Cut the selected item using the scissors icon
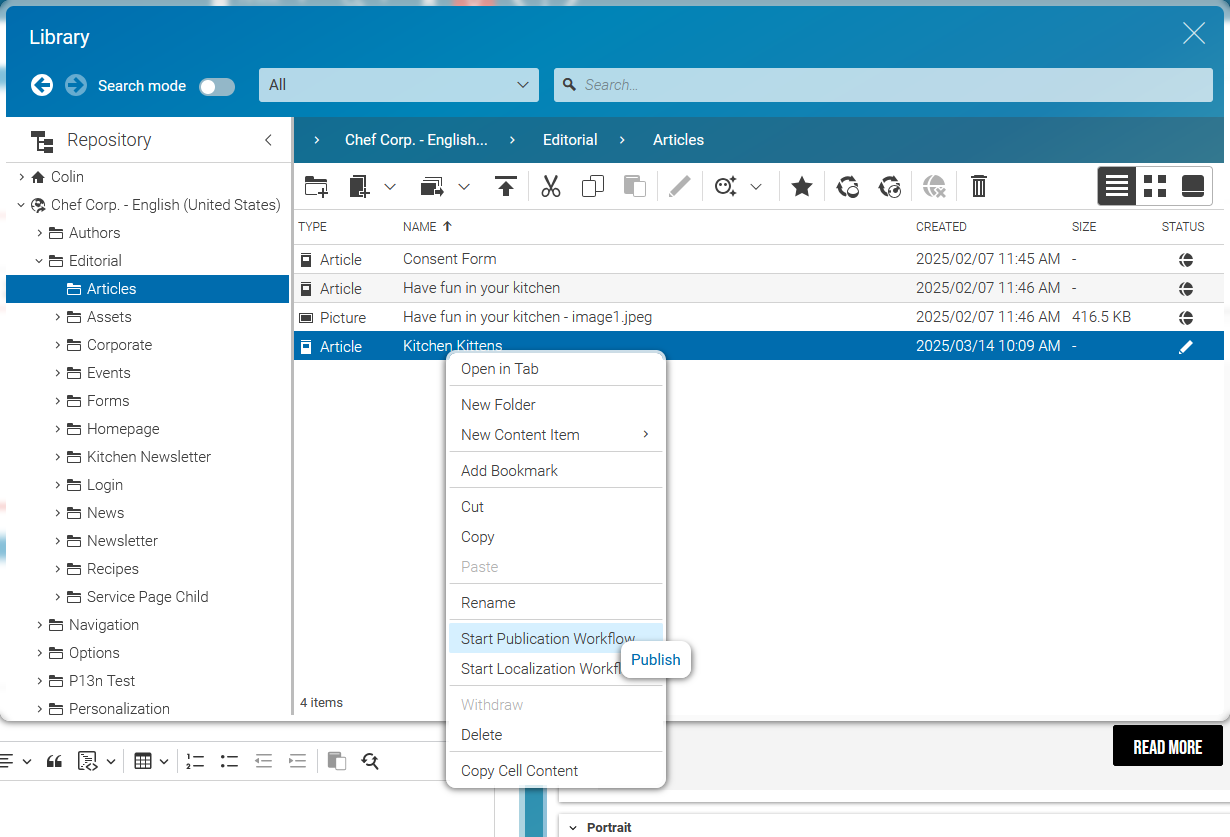The width and height of the screenshot is (1230, 837). [551, 186]
